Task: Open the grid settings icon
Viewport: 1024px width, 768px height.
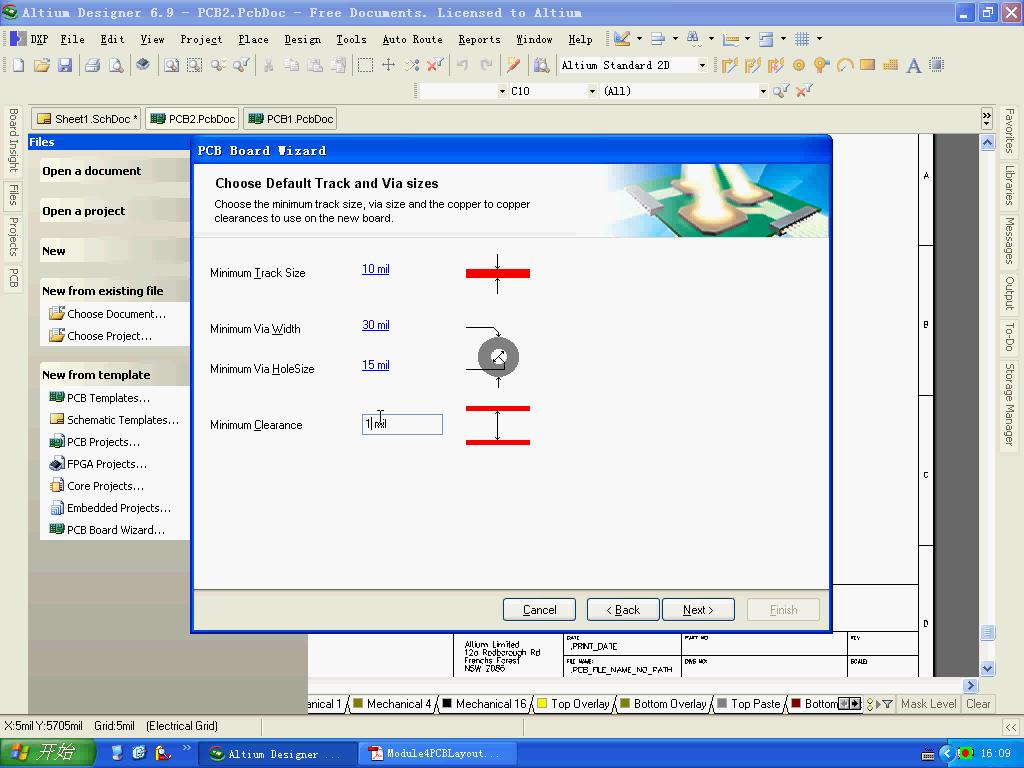Action: tap(802, 39)
